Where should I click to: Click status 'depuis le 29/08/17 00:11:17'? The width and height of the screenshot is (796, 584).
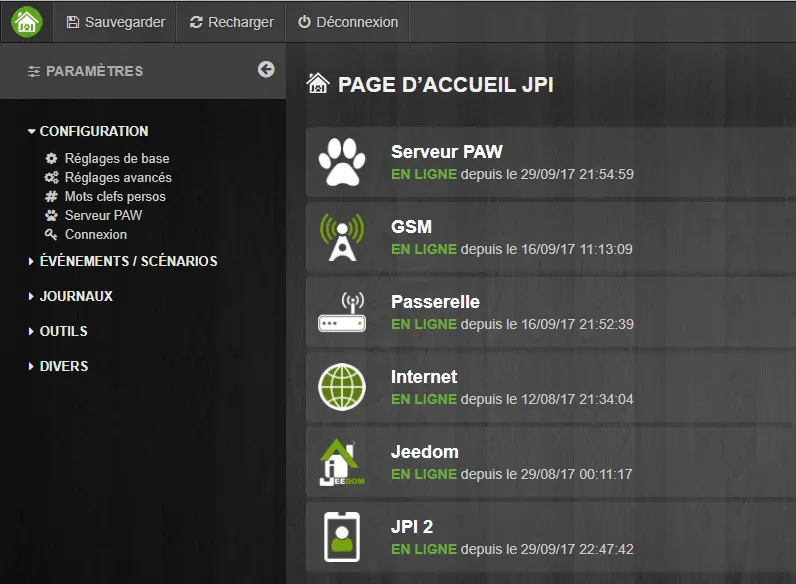tap(547, 474)
